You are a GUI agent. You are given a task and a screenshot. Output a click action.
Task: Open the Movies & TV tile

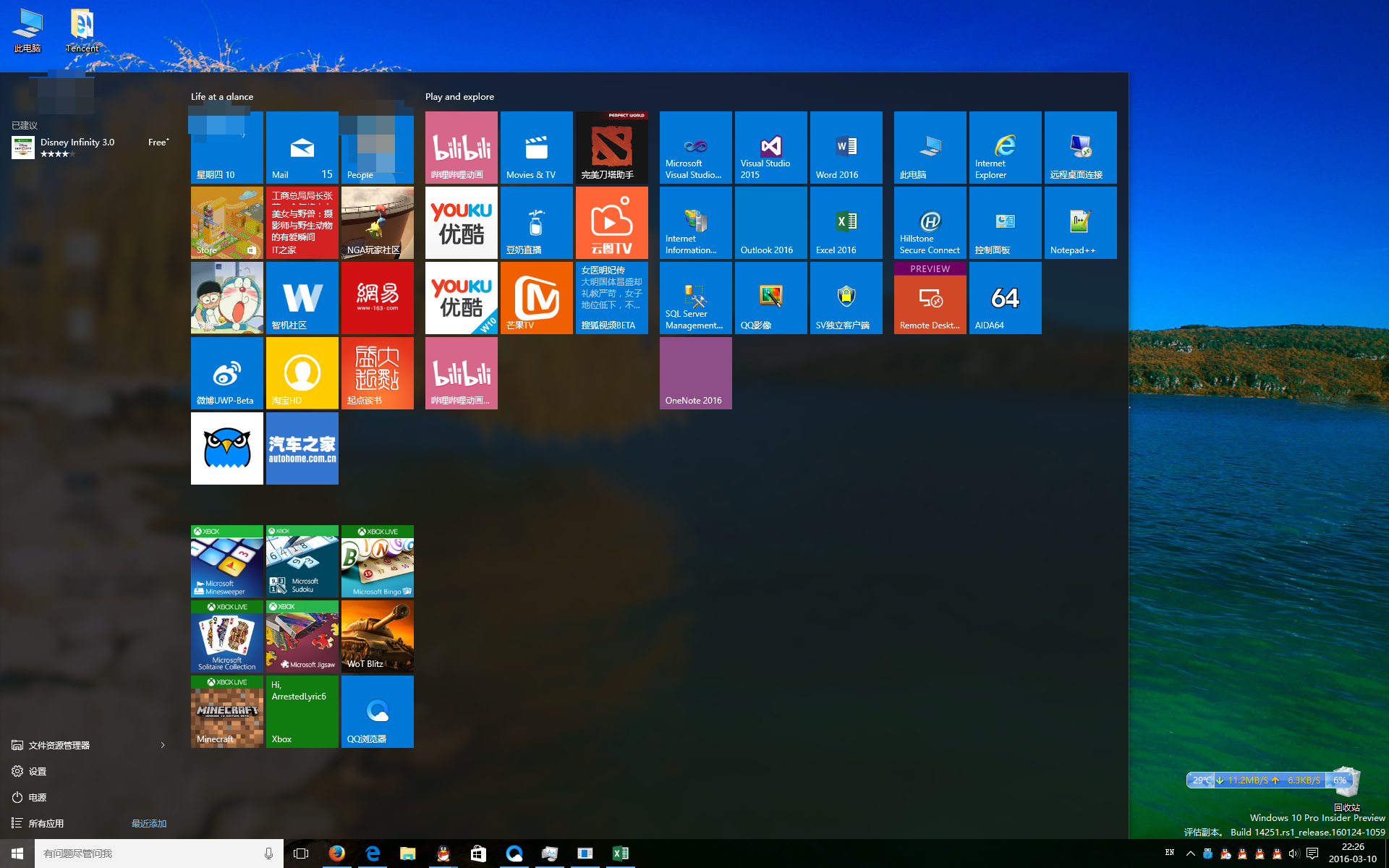pyautogui.click(x=537, y=148)
